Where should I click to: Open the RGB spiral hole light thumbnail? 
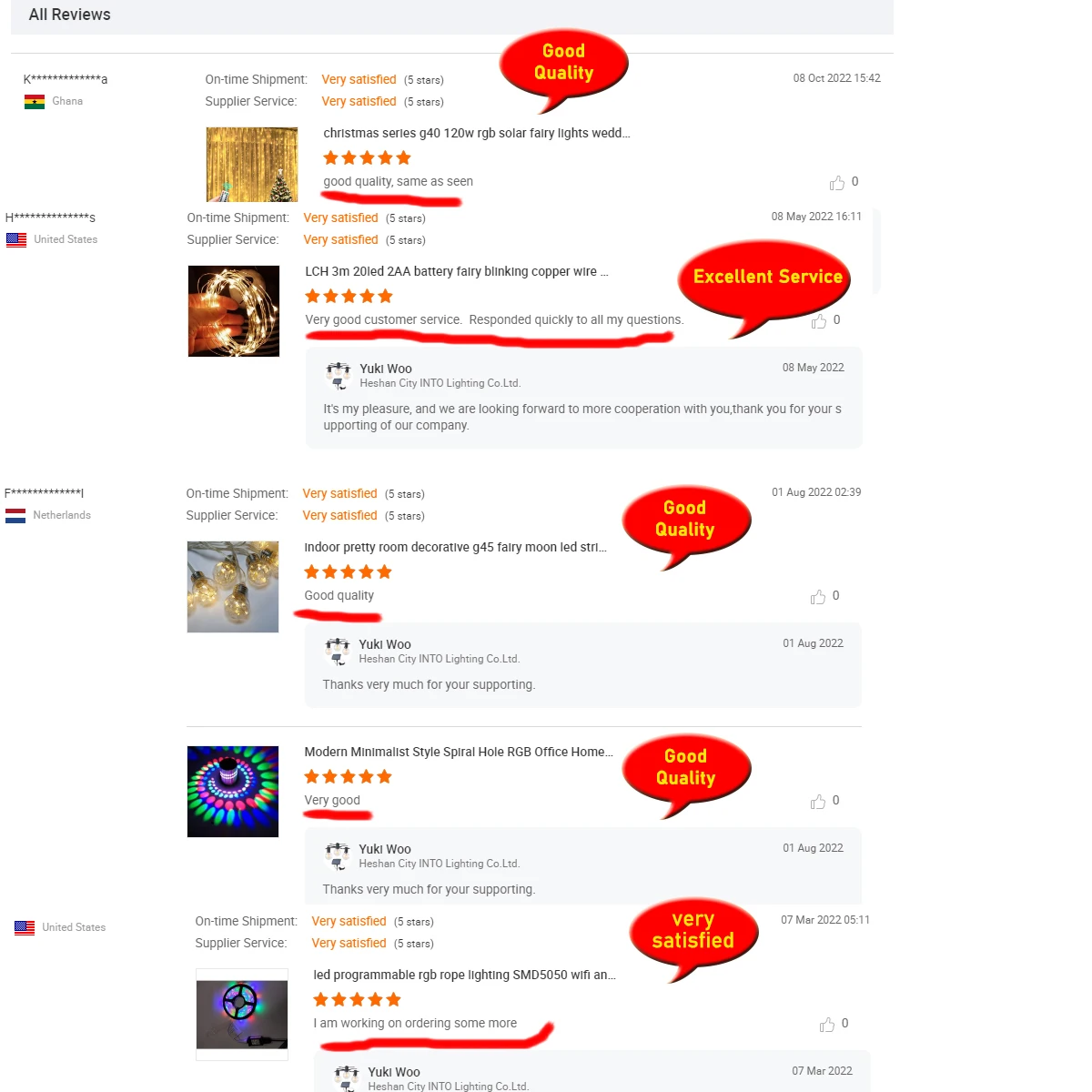coord(233,792)
